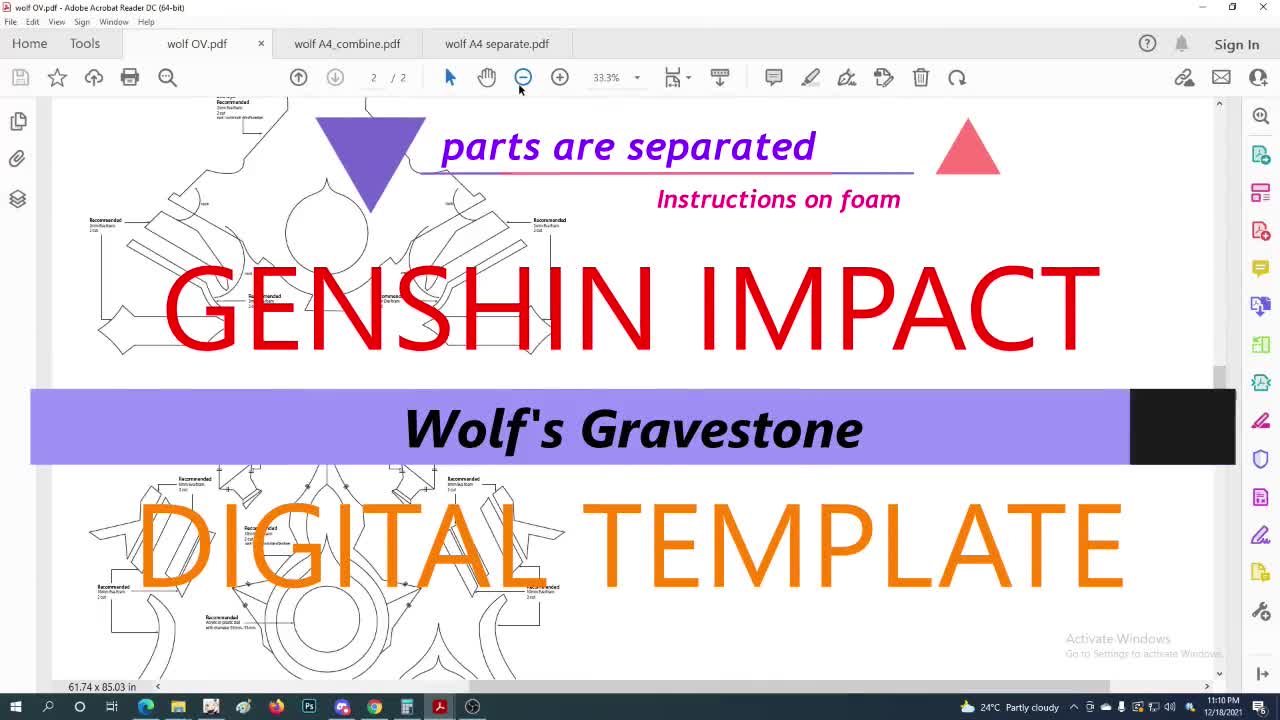The height and width of the screenshot is (720, 1280).
Task: Expand the page fit options dropdown arrow
Action: [x=688, y=78]
